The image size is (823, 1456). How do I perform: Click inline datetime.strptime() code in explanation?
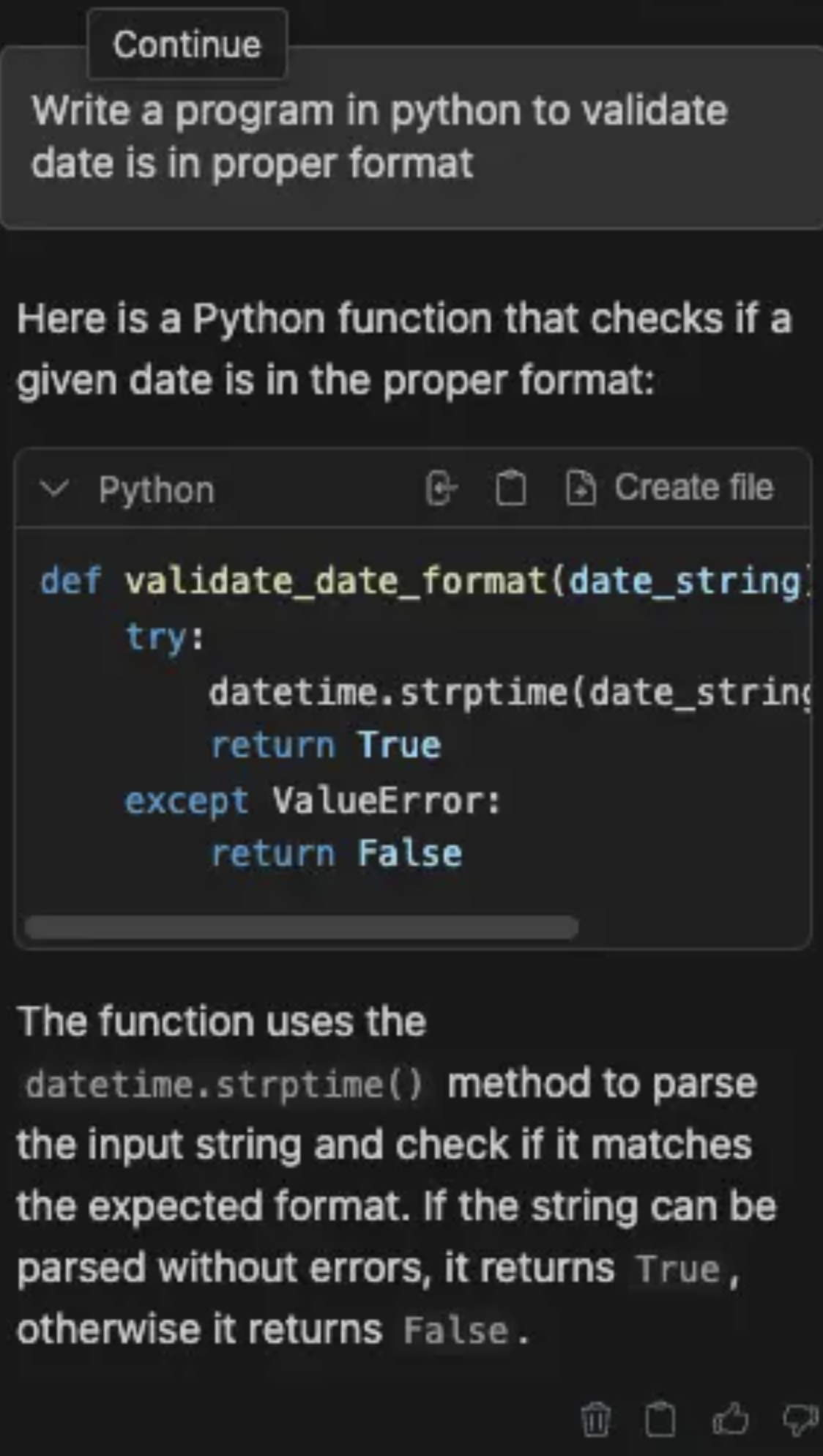coord(224,1085)
